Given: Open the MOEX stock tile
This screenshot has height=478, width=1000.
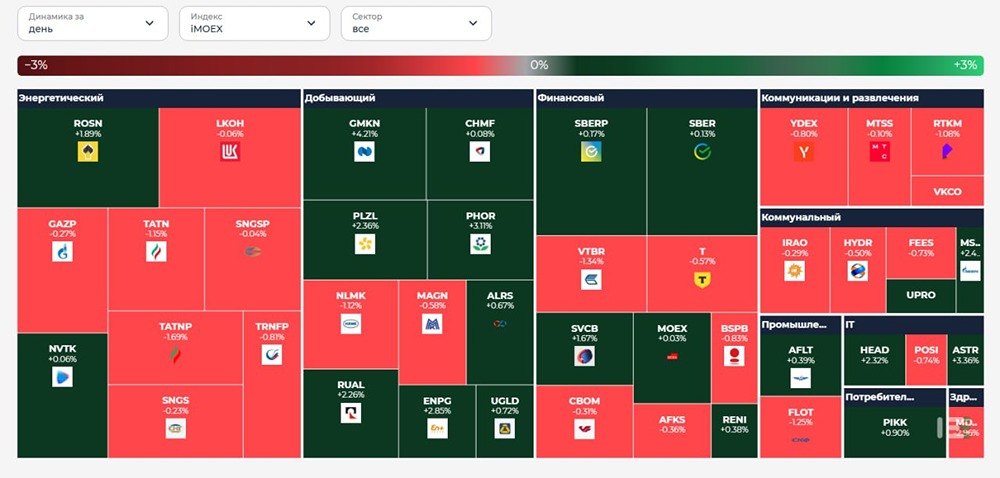Looking at the screenshot, I should pyautogui.click(x=672, y=358).
